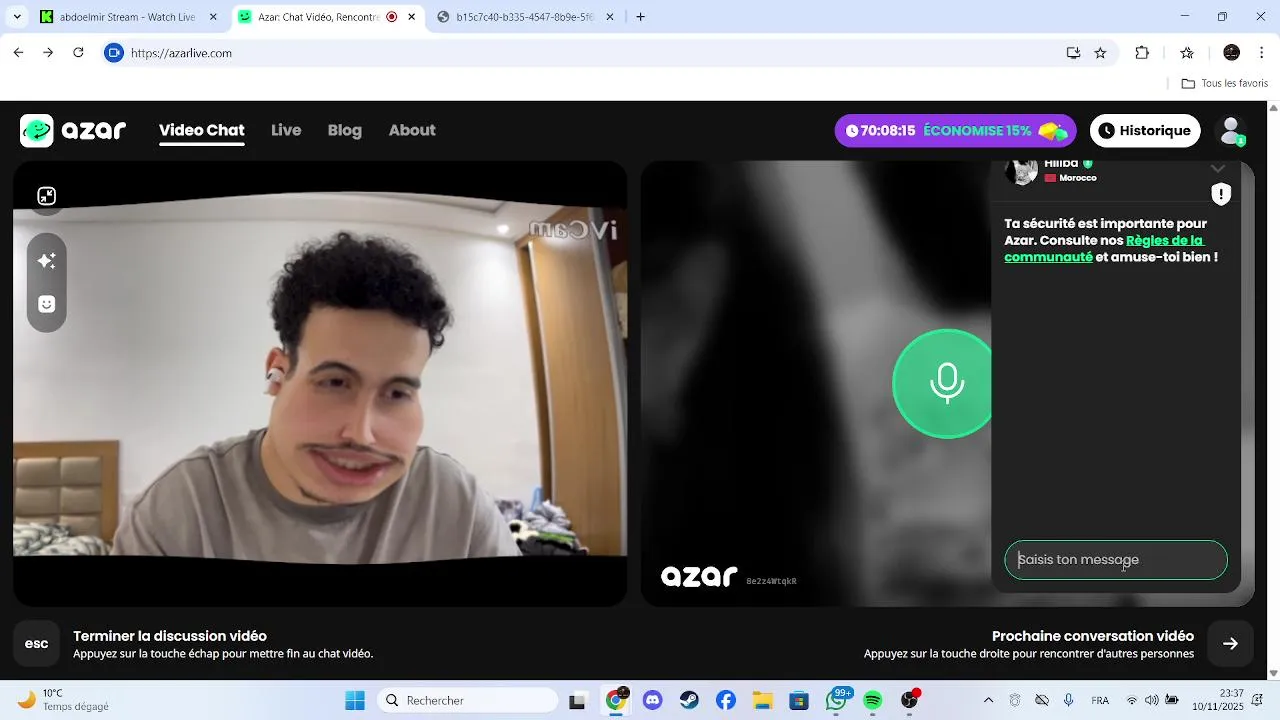Image resolution: width=1280 pixels, height=720 pixels.
Task: Click the install app icon in address bar
Action: tap(1073, 53)
